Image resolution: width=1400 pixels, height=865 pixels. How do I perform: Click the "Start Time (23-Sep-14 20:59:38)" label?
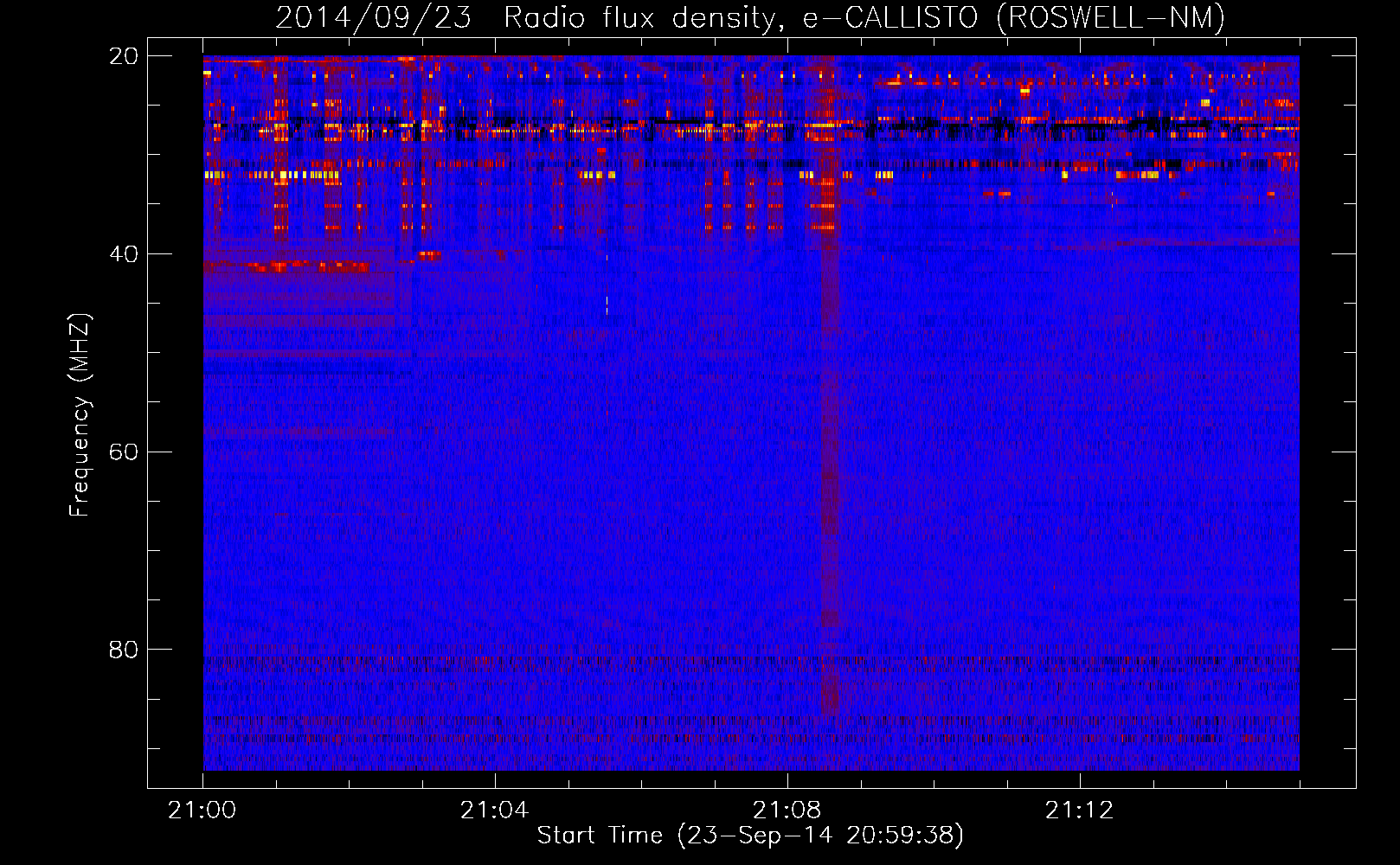pos(750,836)
